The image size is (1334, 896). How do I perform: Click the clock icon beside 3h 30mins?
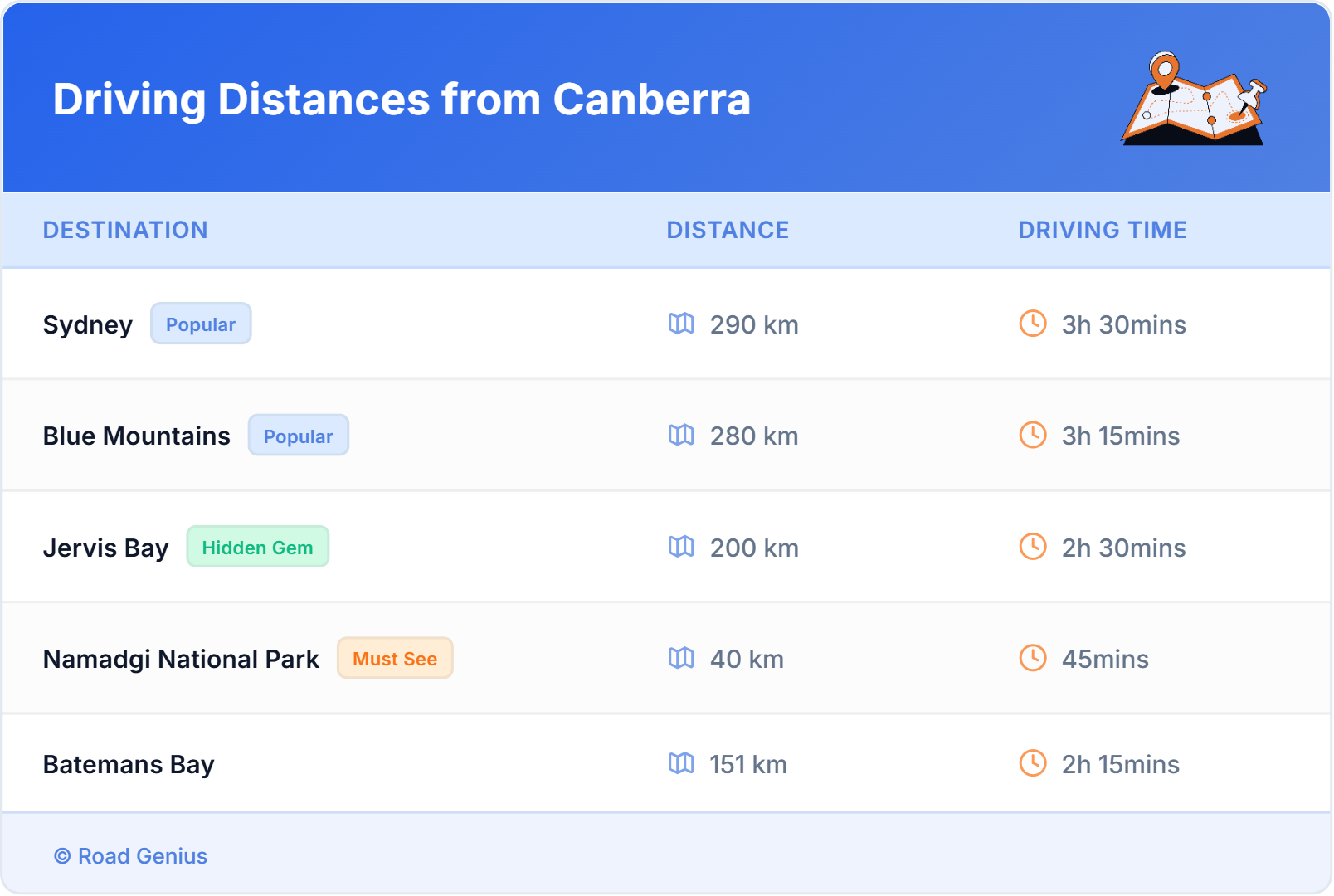click(1032, 324)
